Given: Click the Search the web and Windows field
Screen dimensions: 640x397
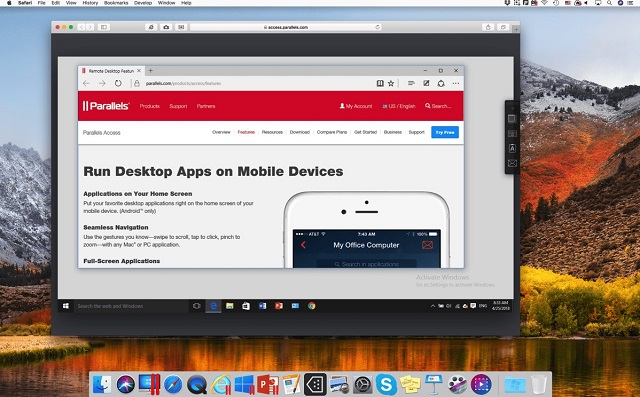Looking at the screenshot, I should point(131,306).
